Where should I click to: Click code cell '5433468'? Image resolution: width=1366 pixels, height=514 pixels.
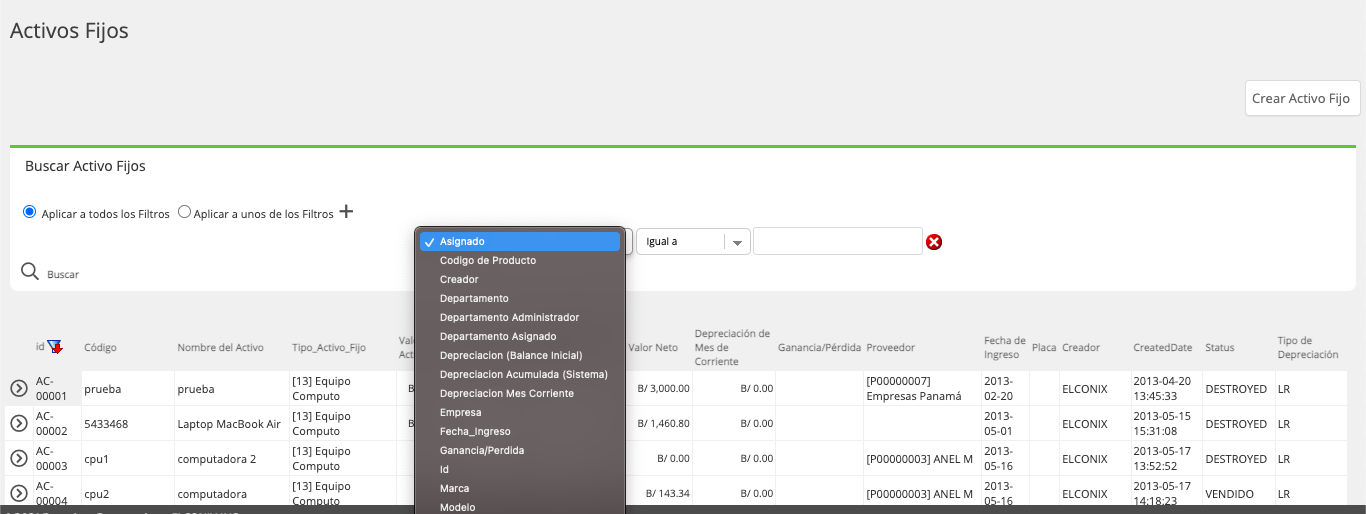click(108, 424)
